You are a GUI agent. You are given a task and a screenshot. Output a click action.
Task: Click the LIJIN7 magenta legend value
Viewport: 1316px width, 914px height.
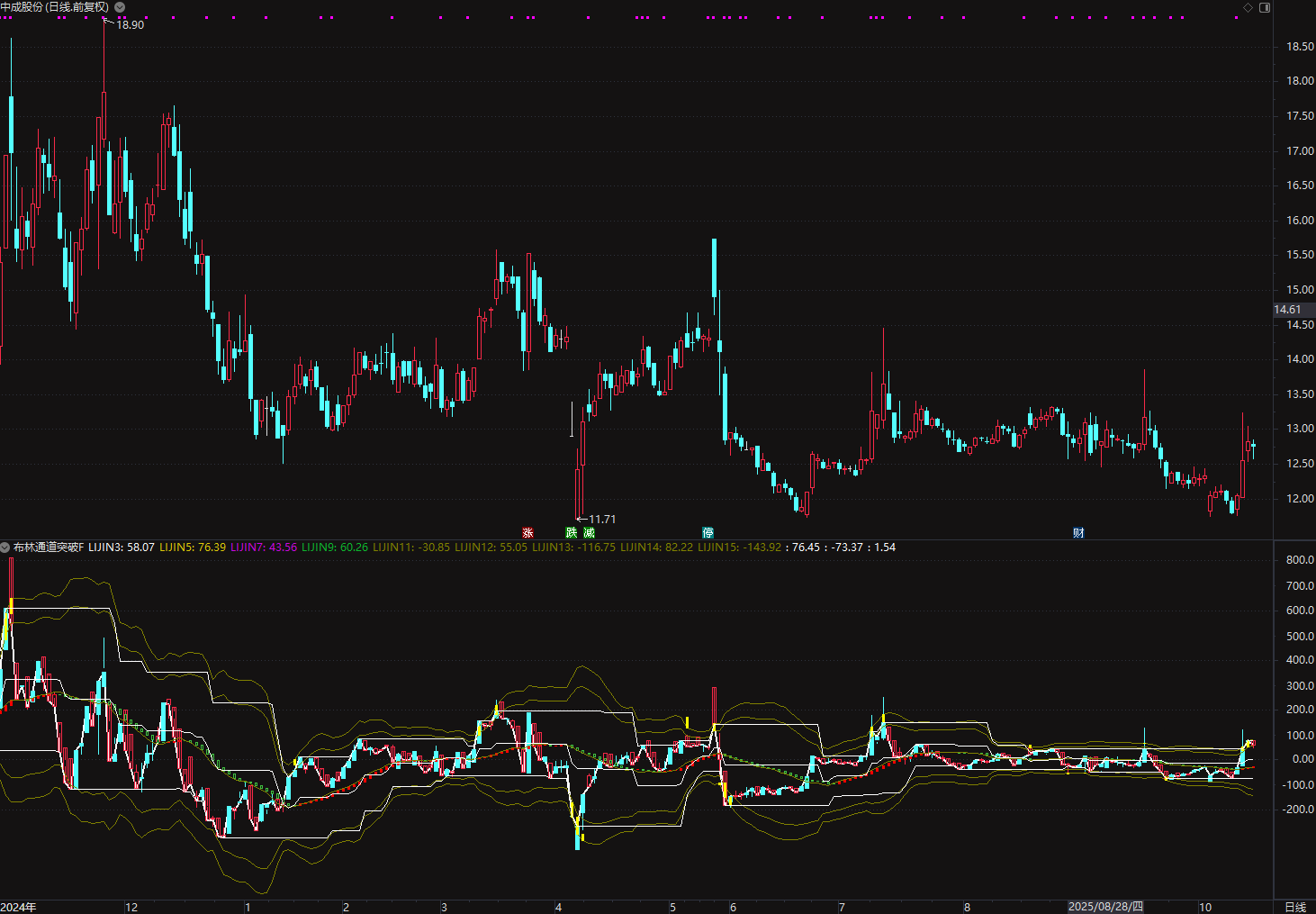click(x=264, y=547)
